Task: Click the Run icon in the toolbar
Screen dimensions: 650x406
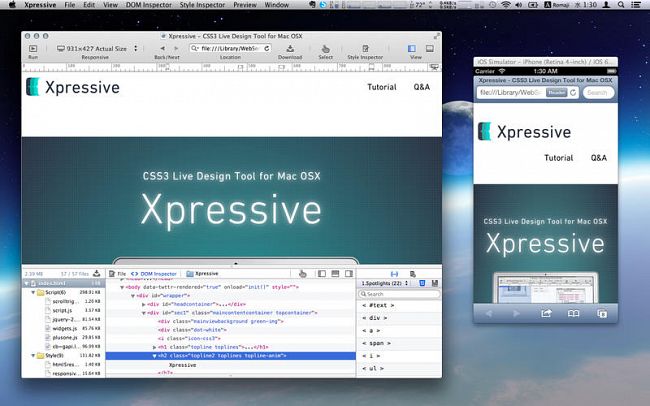Action: click(32, 48)
